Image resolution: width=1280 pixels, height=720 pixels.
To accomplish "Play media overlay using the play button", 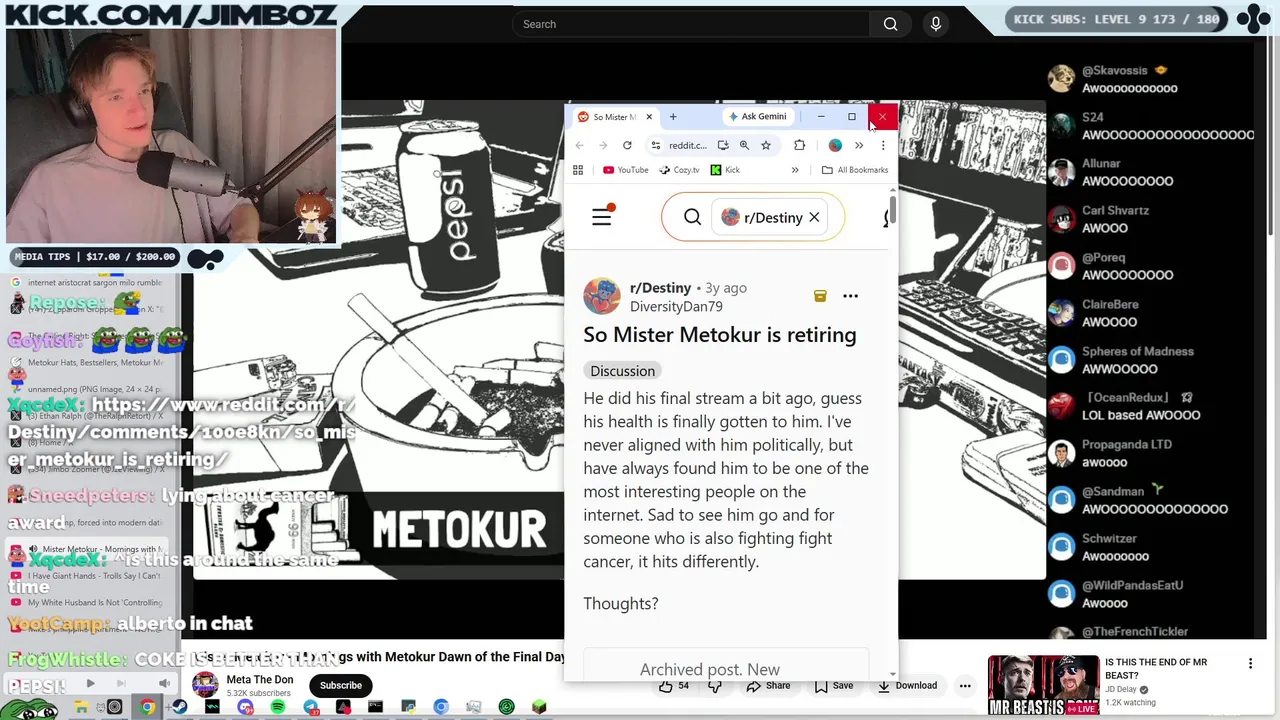I will point(90,684).
